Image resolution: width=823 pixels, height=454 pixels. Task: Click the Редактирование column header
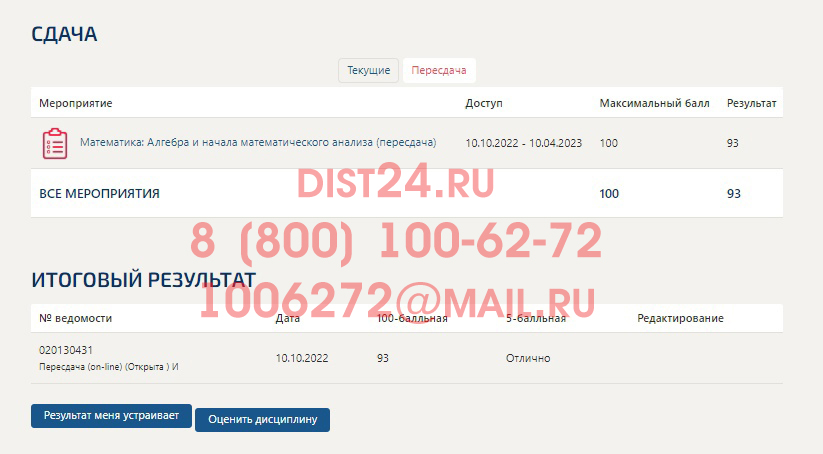coord(680,318)
